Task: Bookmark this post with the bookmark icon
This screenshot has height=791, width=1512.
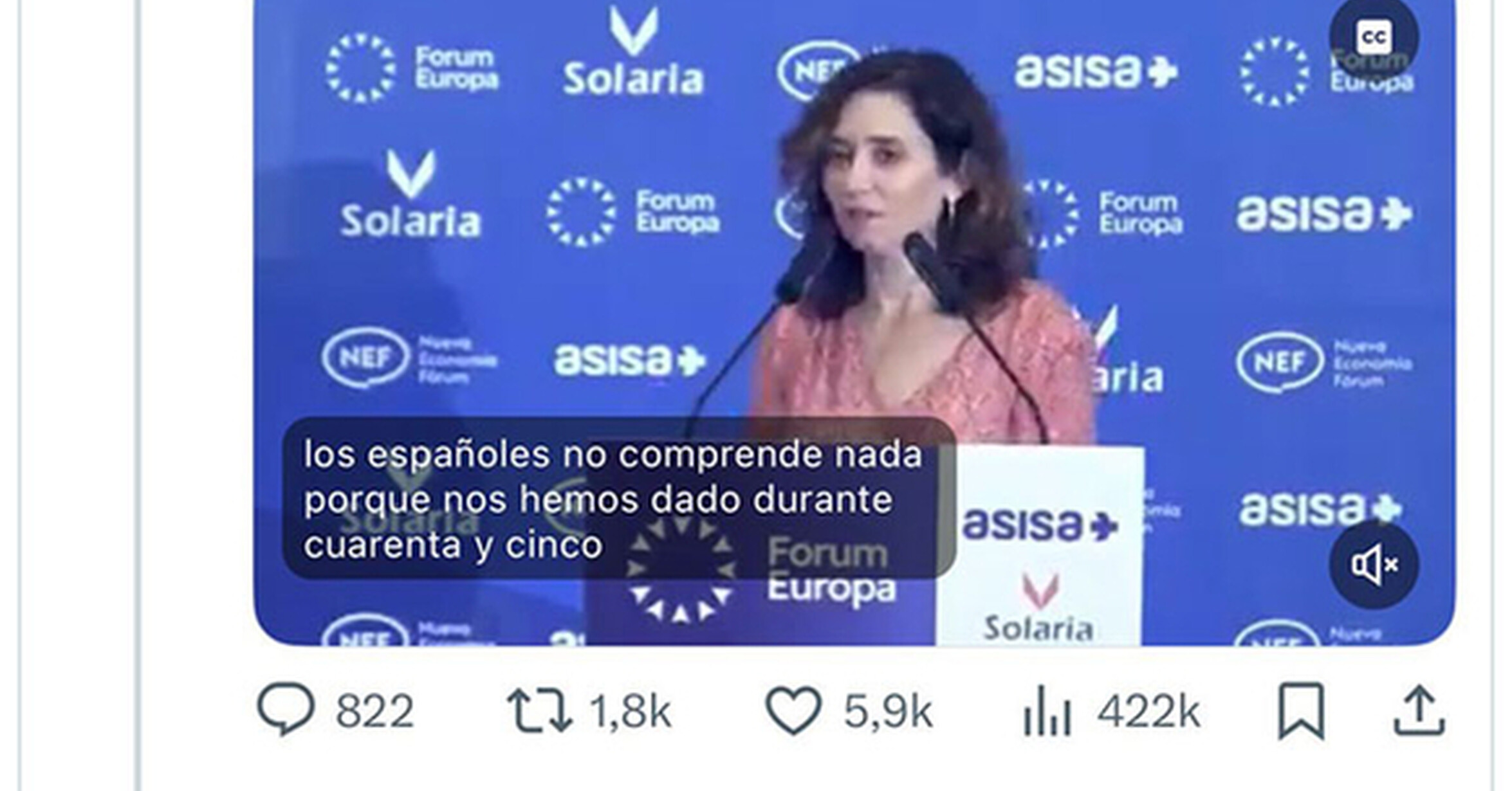Action: pyautogui.click(x=1301, y=711)
